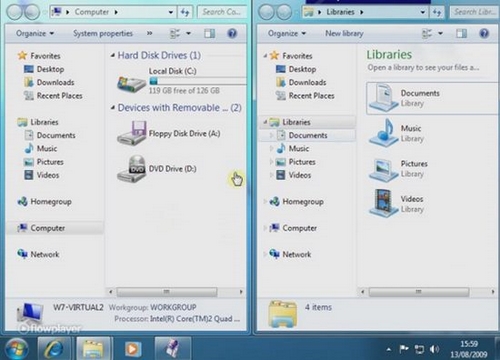
Task: Open Organize menu in Libraries window
Action: 287,33
